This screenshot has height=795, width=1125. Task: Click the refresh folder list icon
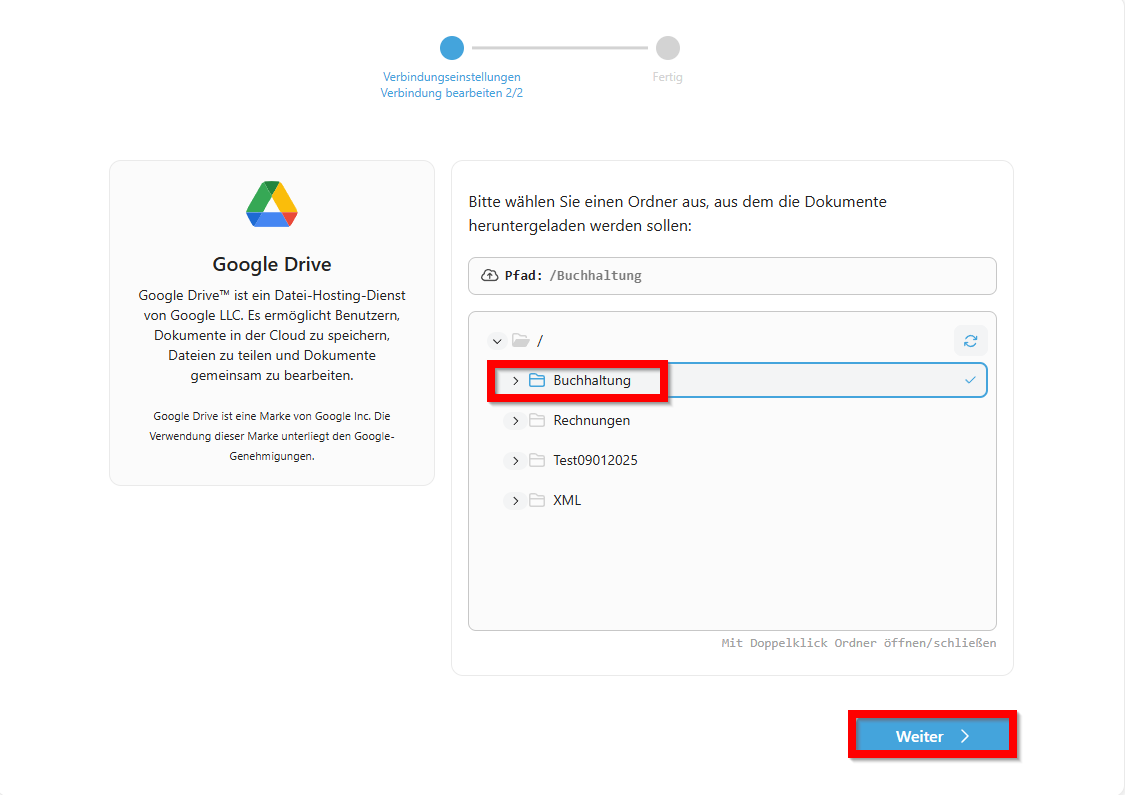click(970, 341)
